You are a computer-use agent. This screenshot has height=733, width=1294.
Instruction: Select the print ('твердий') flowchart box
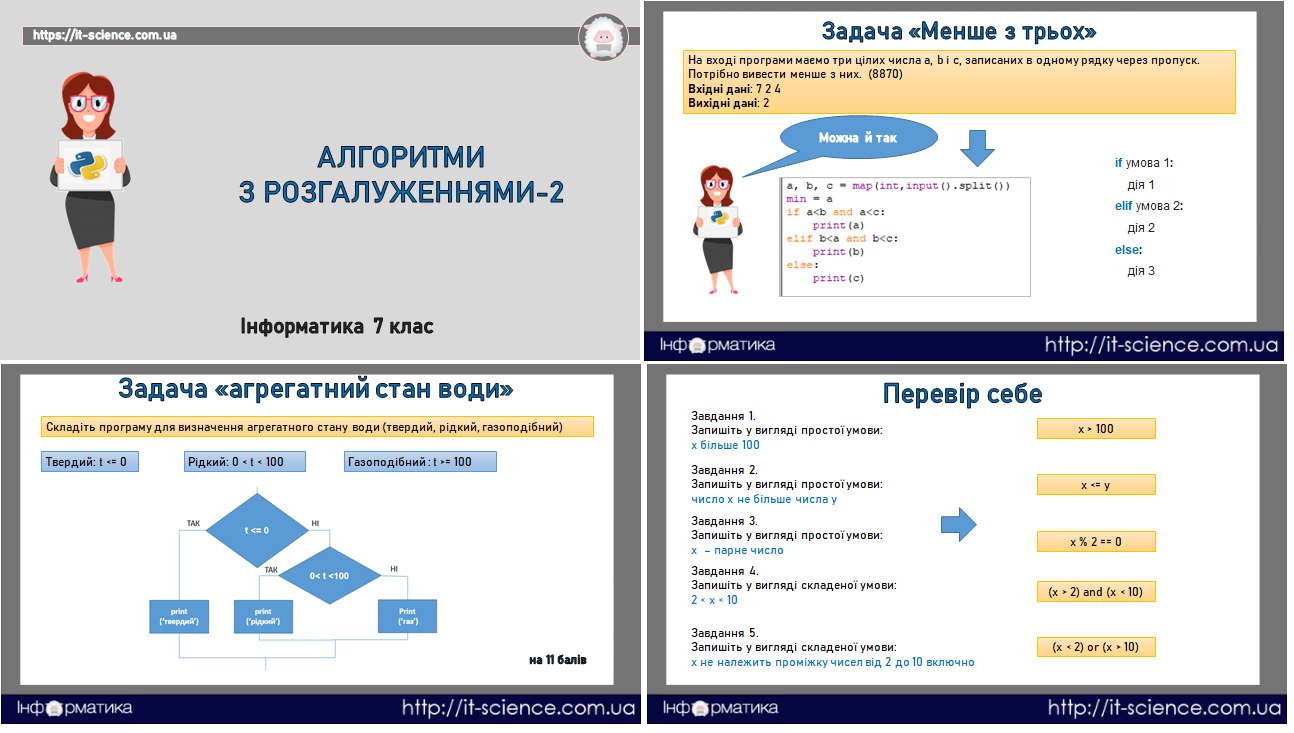click(x=180, y=616)
